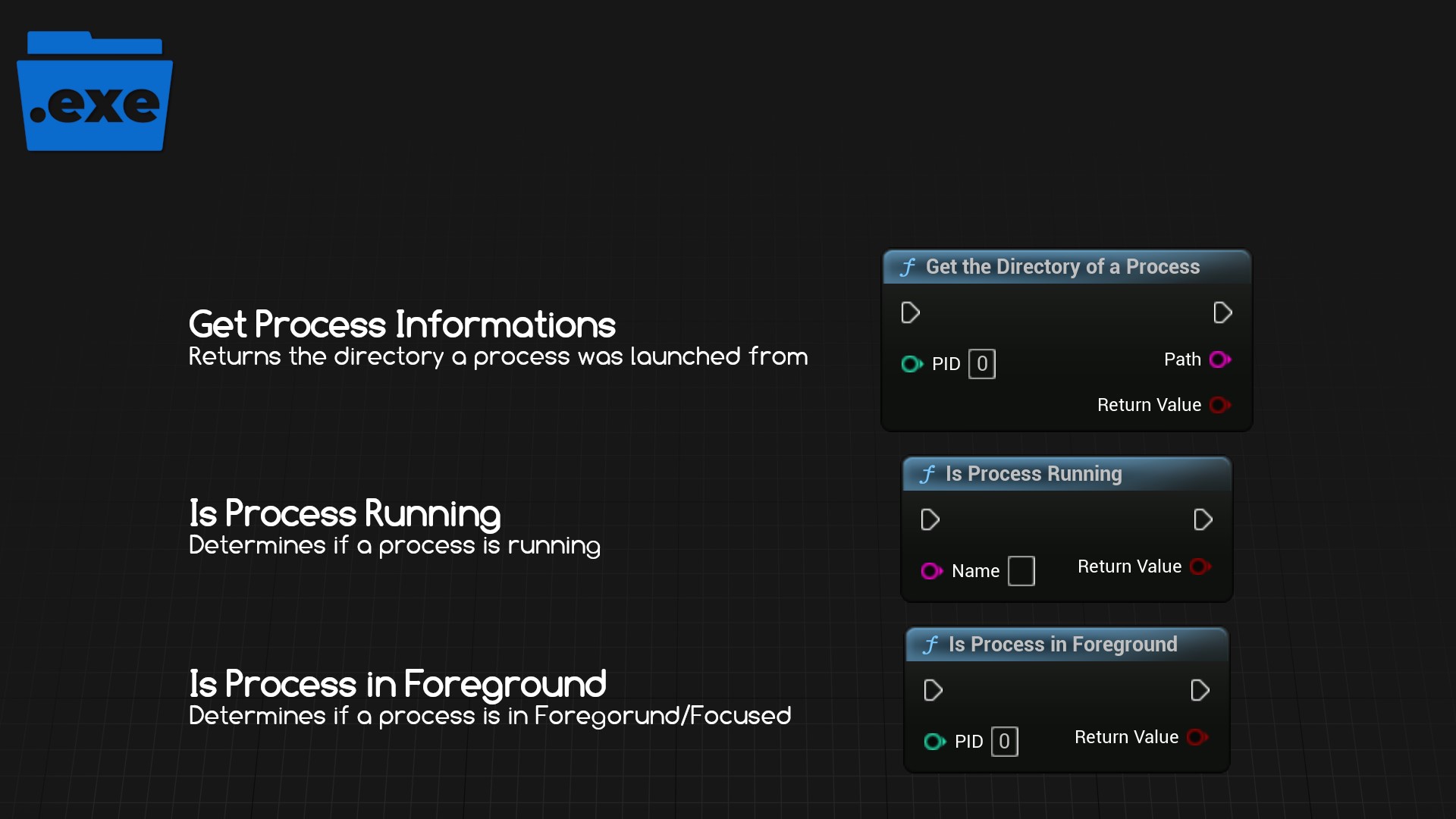Click input exec pin of Get the Directory node
This screenshot has height=819, width=1456.
[x=910, y=312]
